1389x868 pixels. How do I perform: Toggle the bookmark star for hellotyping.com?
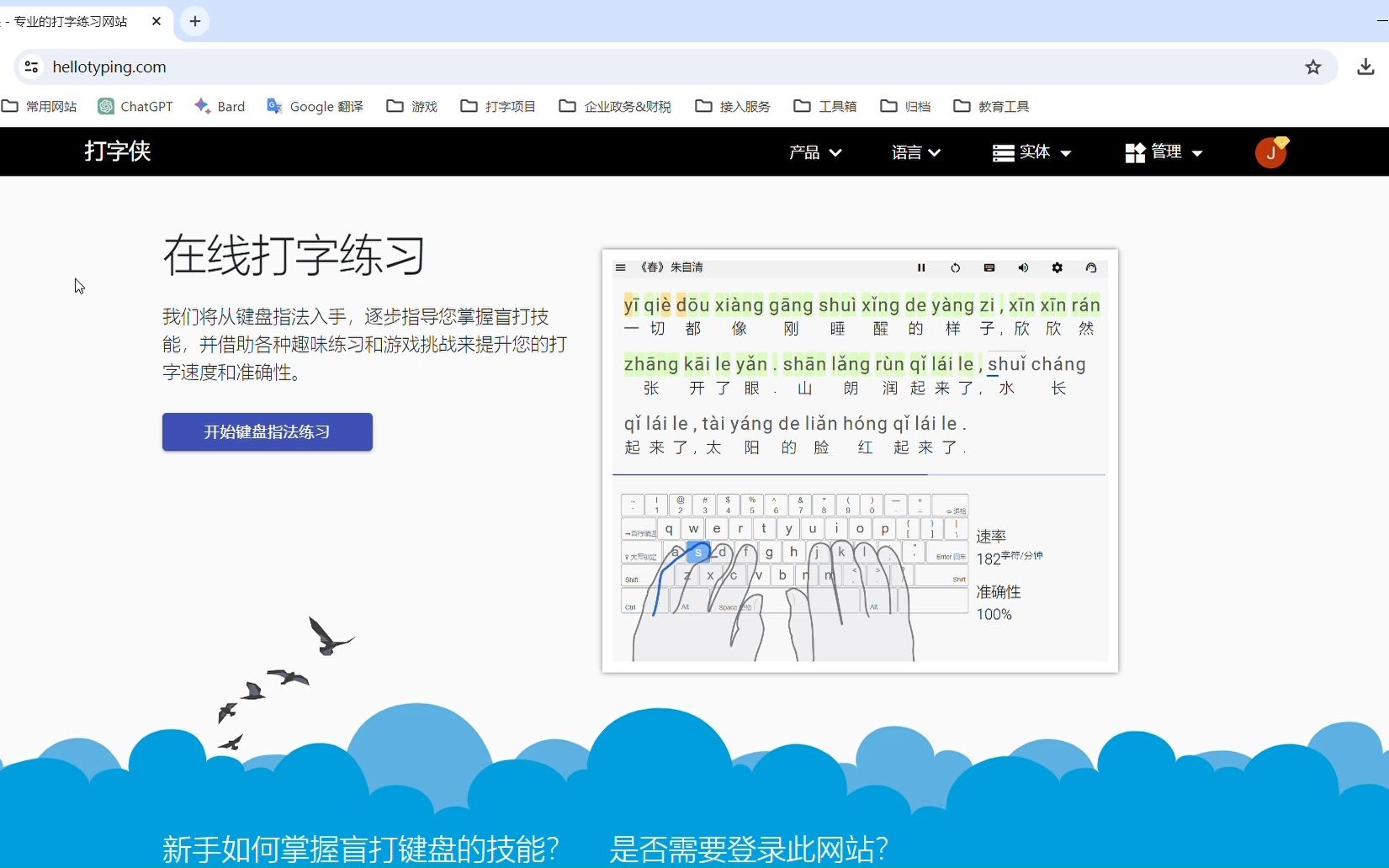1312,67
